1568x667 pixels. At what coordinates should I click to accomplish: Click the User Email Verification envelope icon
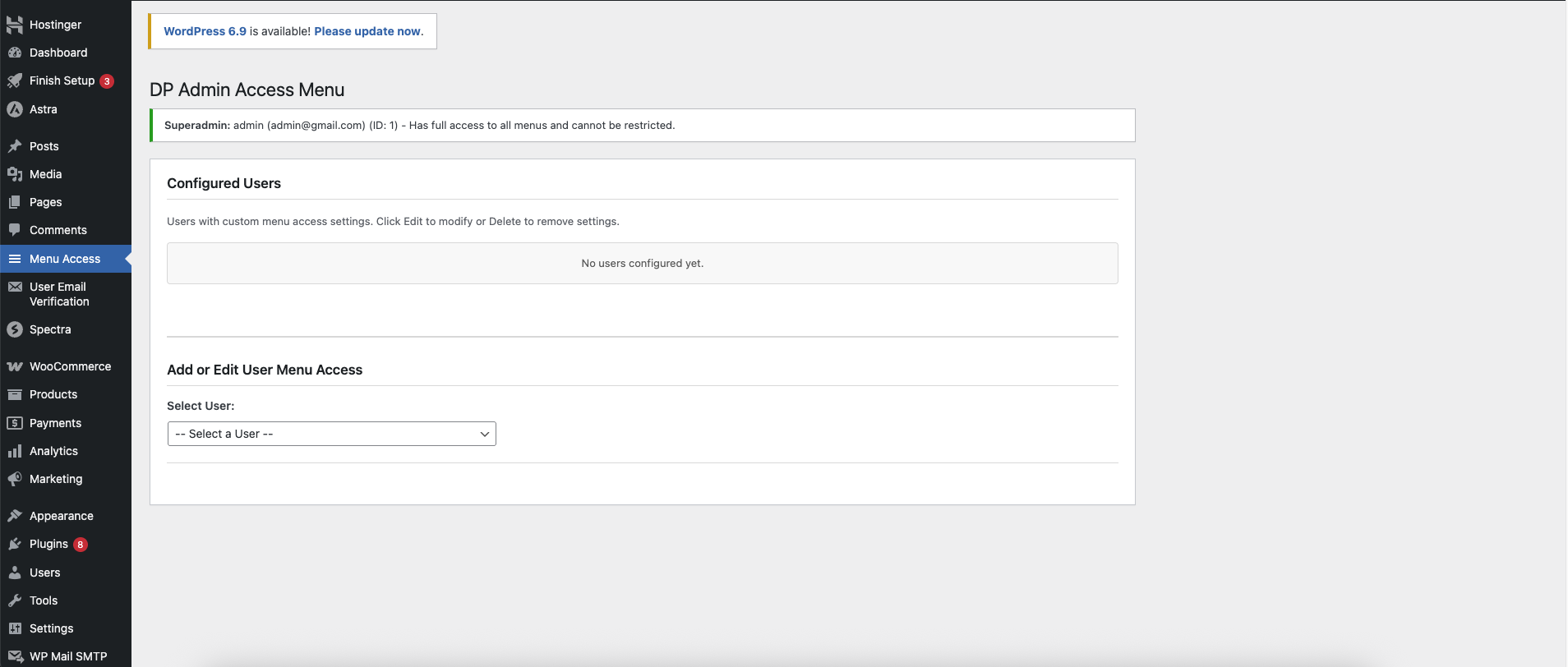click(x=15, y=287)
